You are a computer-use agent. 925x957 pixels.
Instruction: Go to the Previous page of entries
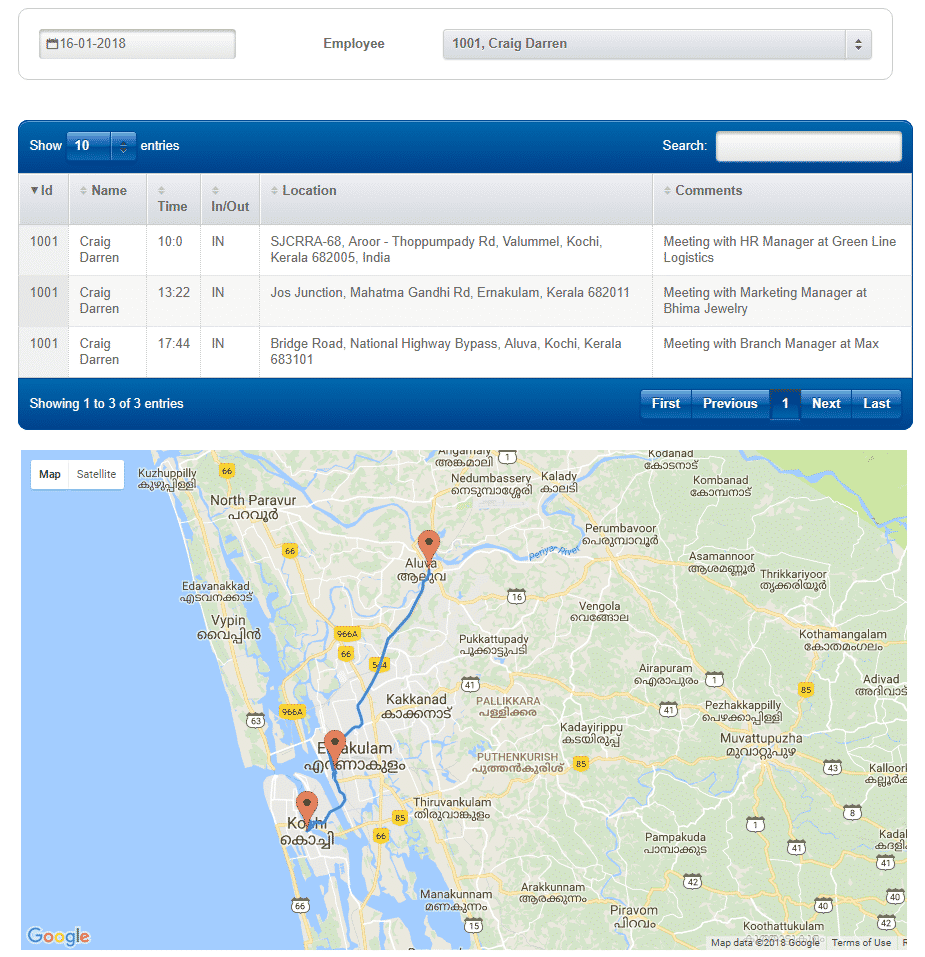730,403
